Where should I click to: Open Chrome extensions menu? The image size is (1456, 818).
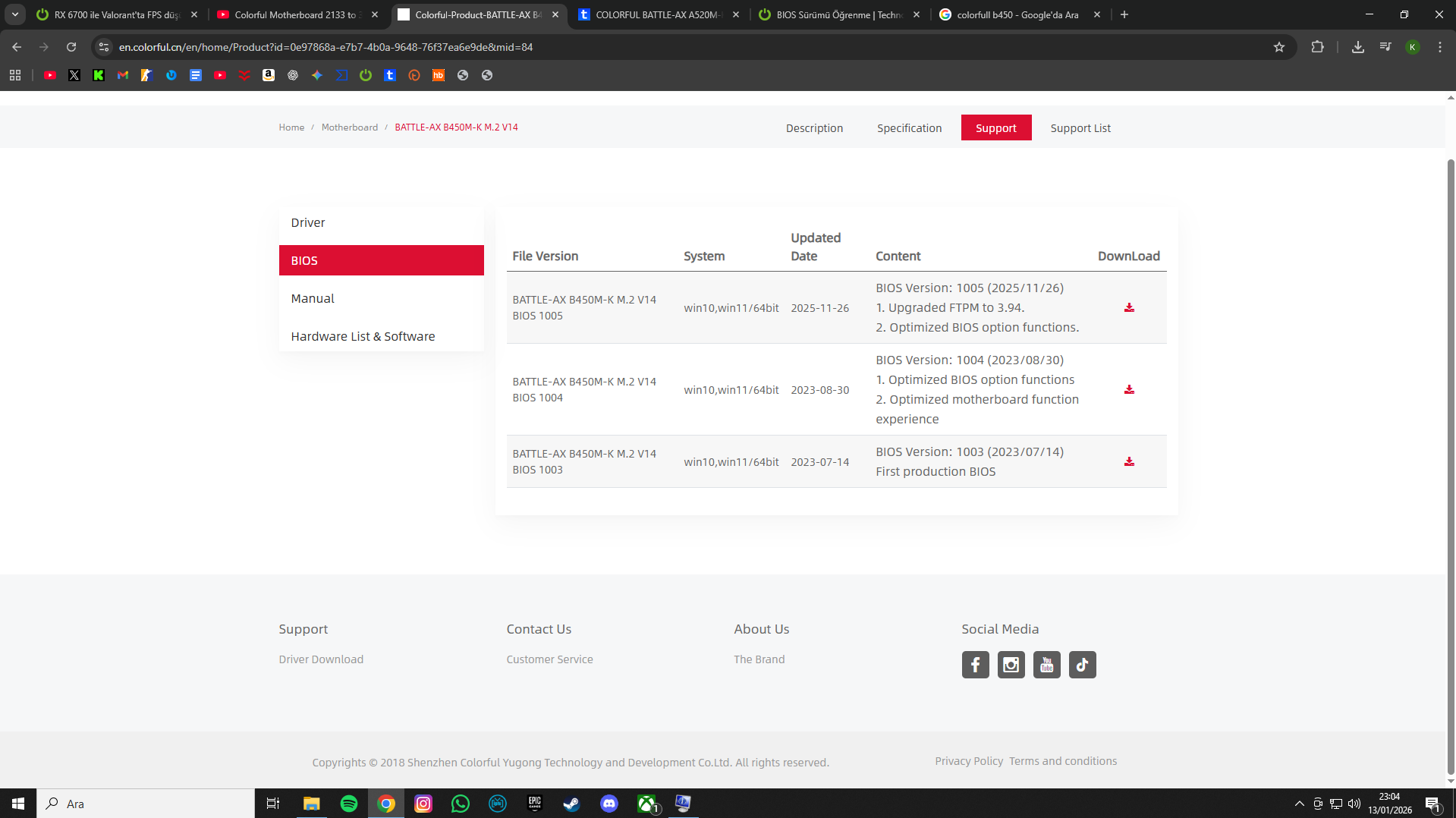pyautogui.click(x=1318, y=47)
